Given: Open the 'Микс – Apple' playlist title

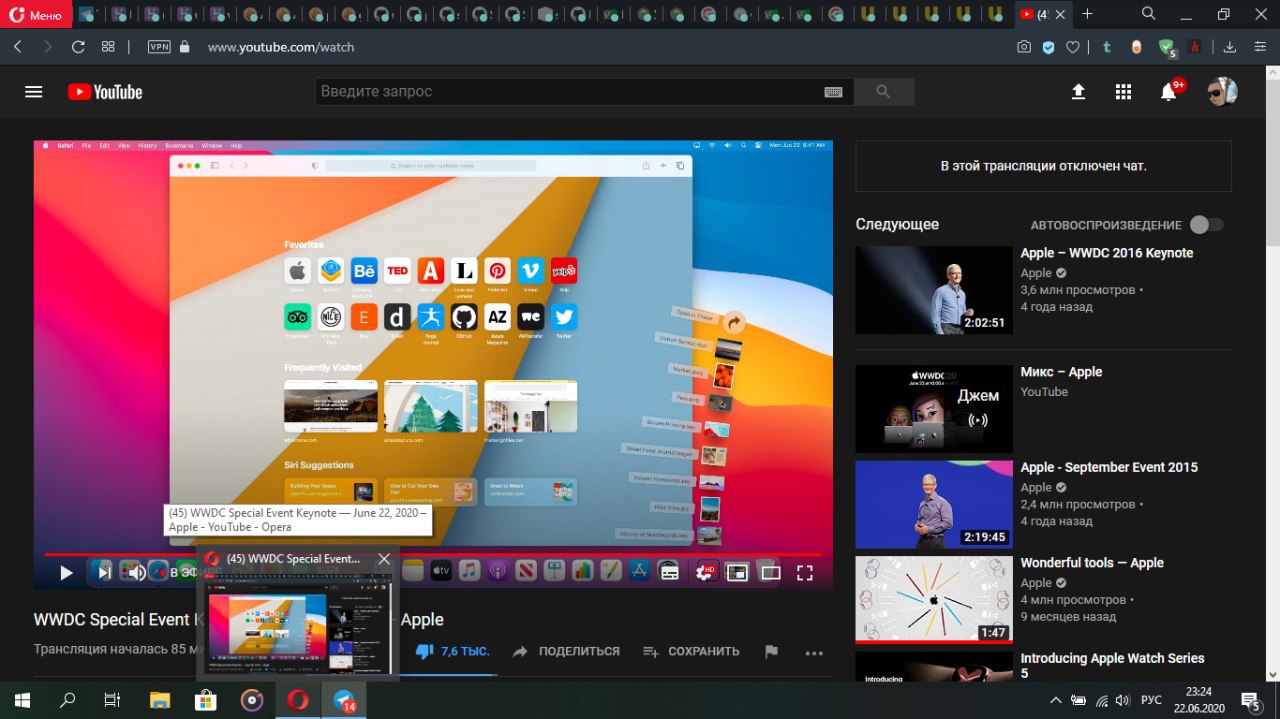Looking at the screenshot, I should 1061,371.
